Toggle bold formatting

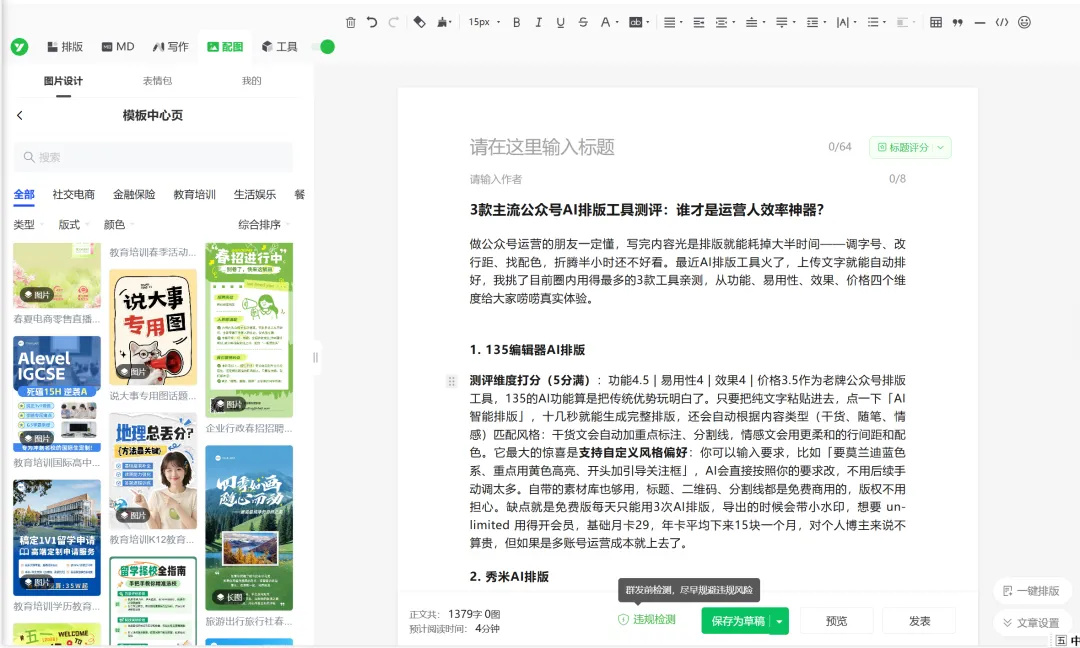click(517, 22)
